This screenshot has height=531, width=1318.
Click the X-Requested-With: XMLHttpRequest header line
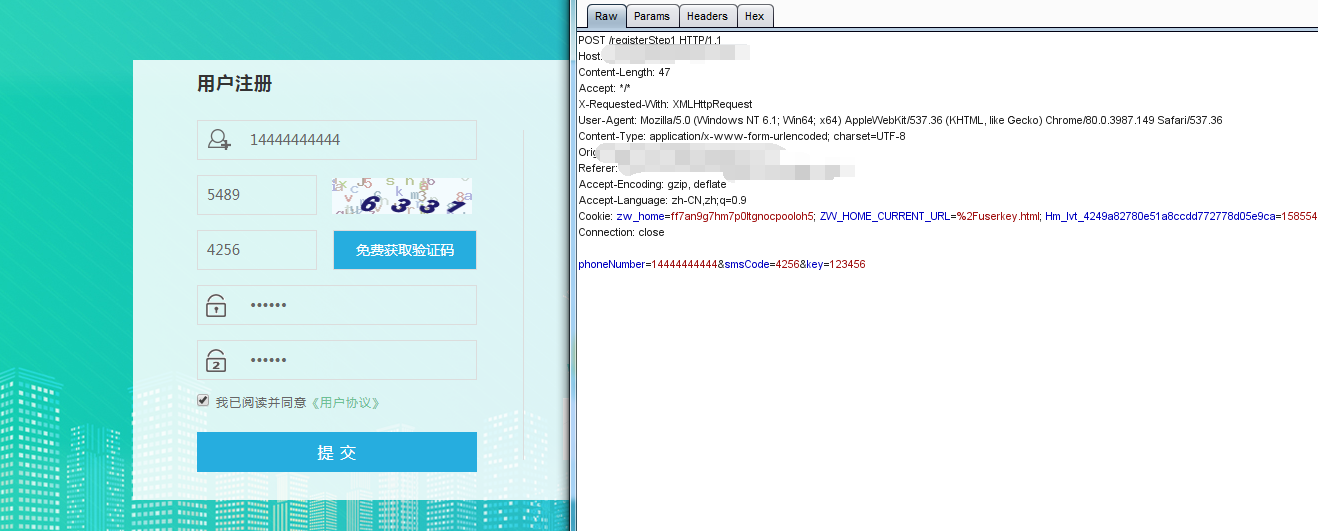665,104
